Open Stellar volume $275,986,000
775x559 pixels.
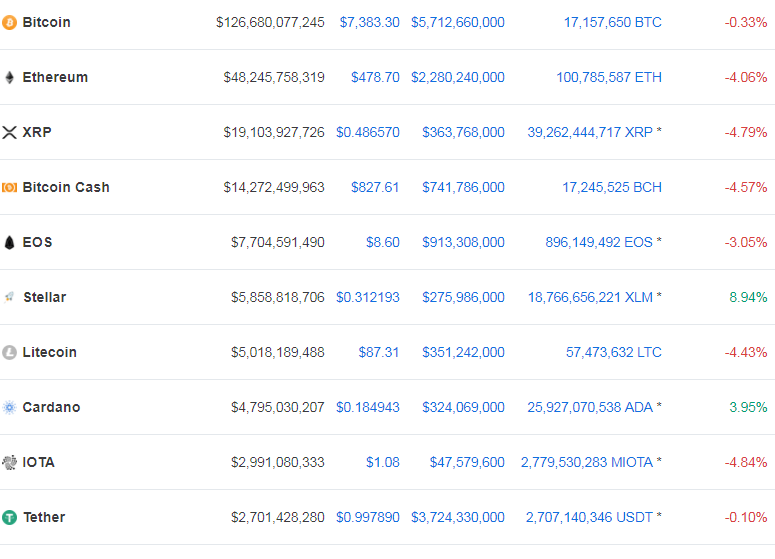tap(463, 297)
